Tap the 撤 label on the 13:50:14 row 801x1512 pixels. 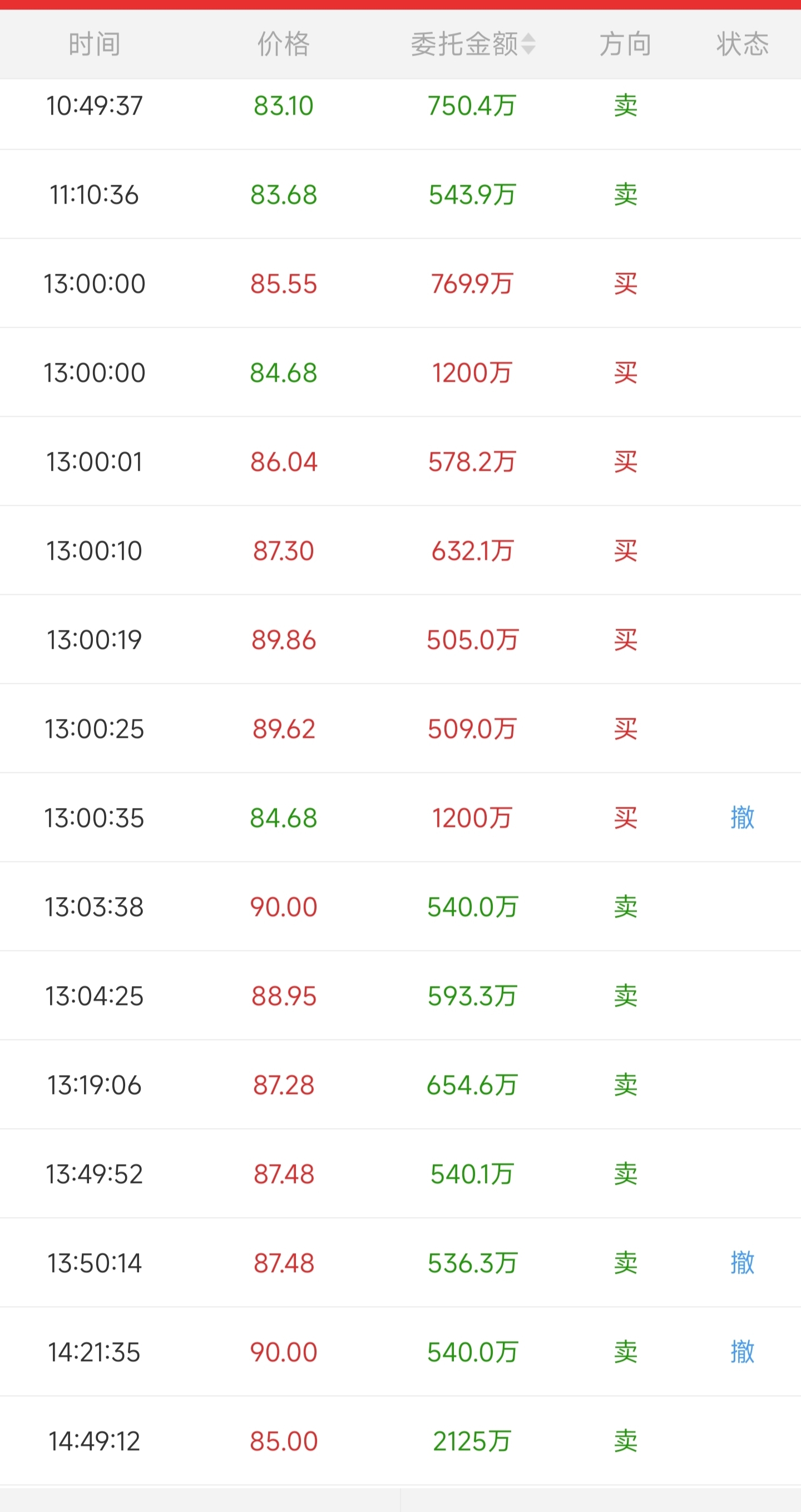(x=743, y=1263)
